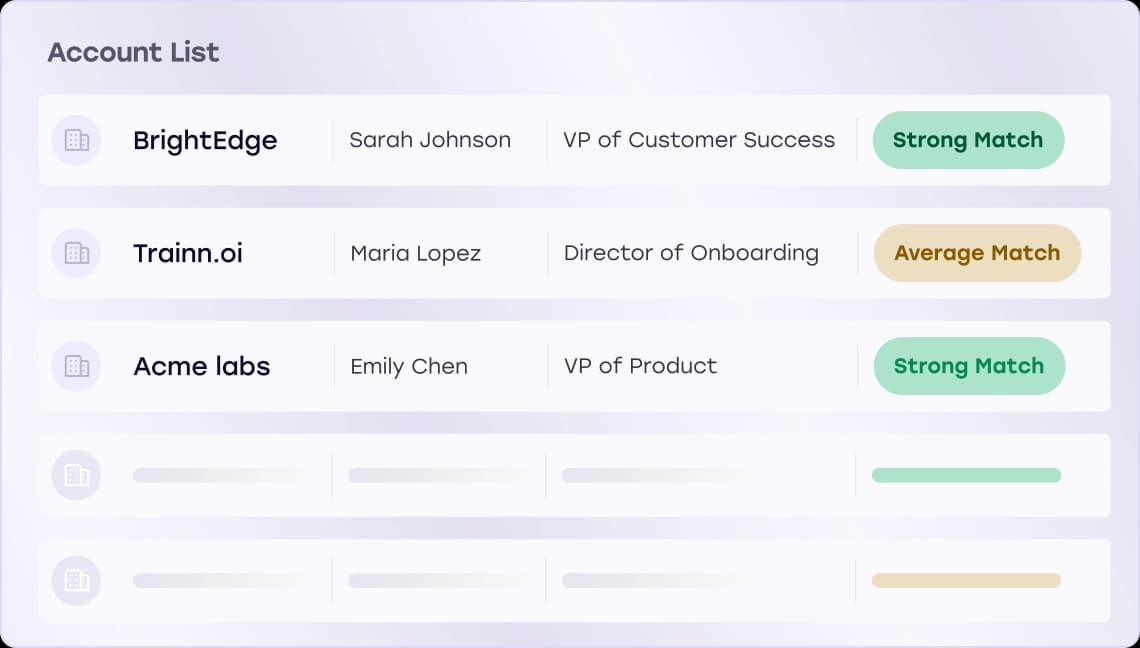
Task: Click the Strong Match badge beside Acme labs
Action: coord(968,366)
